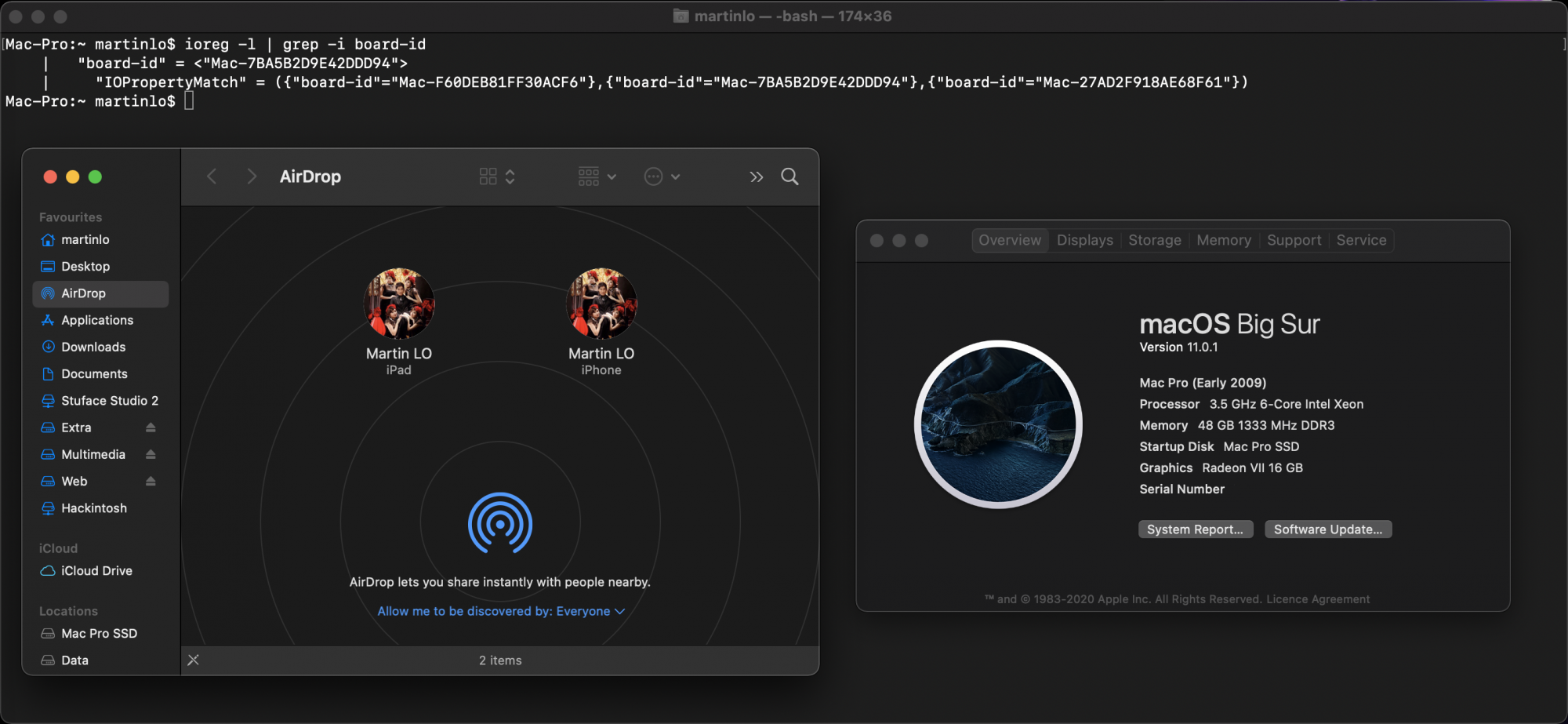Viewport: 1568px width, 724px height.
Task: Click the Mac Pro SSD drive icon
Action: (48, 634)
